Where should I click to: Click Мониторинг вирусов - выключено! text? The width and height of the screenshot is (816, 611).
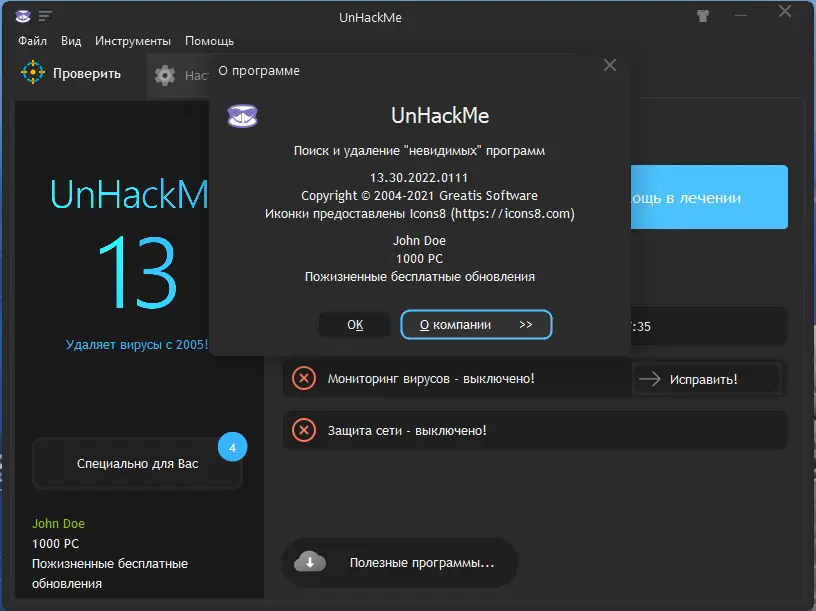coord(431,379)
